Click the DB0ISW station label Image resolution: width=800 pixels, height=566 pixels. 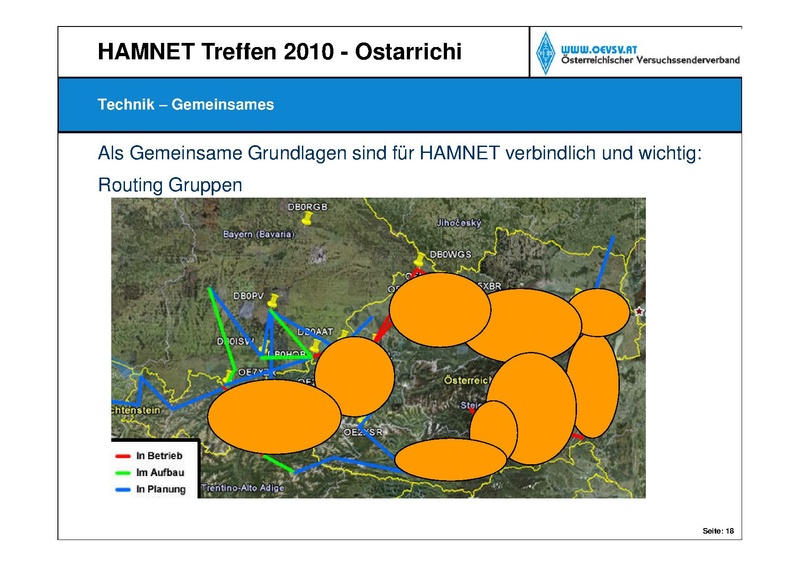[x=235, y=341]
